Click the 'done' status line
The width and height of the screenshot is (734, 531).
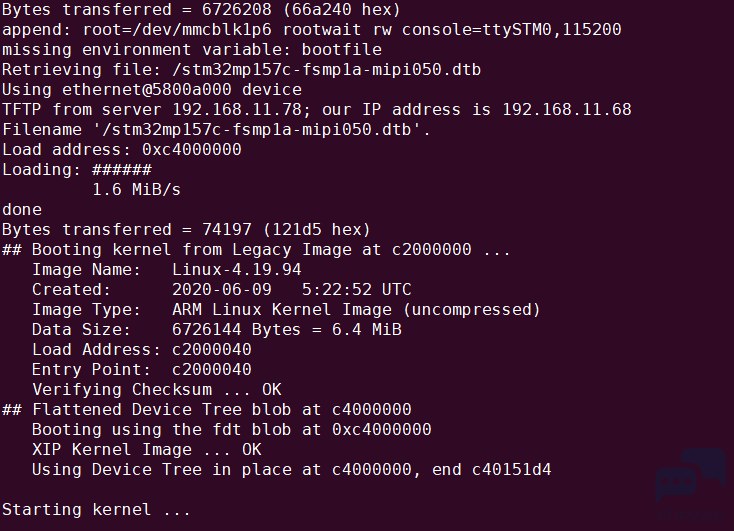(x=22, y=210)
